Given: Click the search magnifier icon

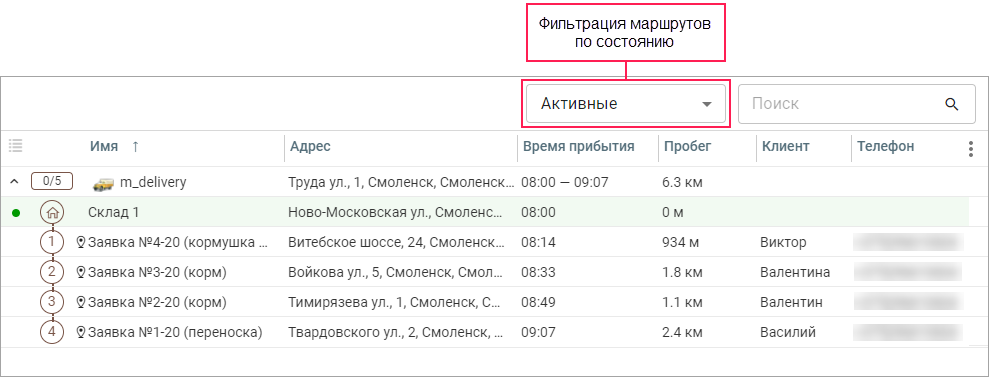Looking at the screenshot, I should [x=952, y=104].
